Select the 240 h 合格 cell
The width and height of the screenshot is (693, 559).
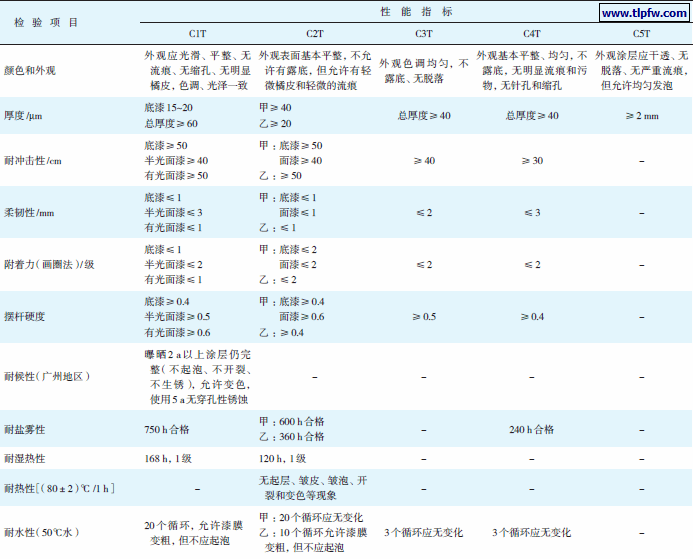tap(529, 429)
